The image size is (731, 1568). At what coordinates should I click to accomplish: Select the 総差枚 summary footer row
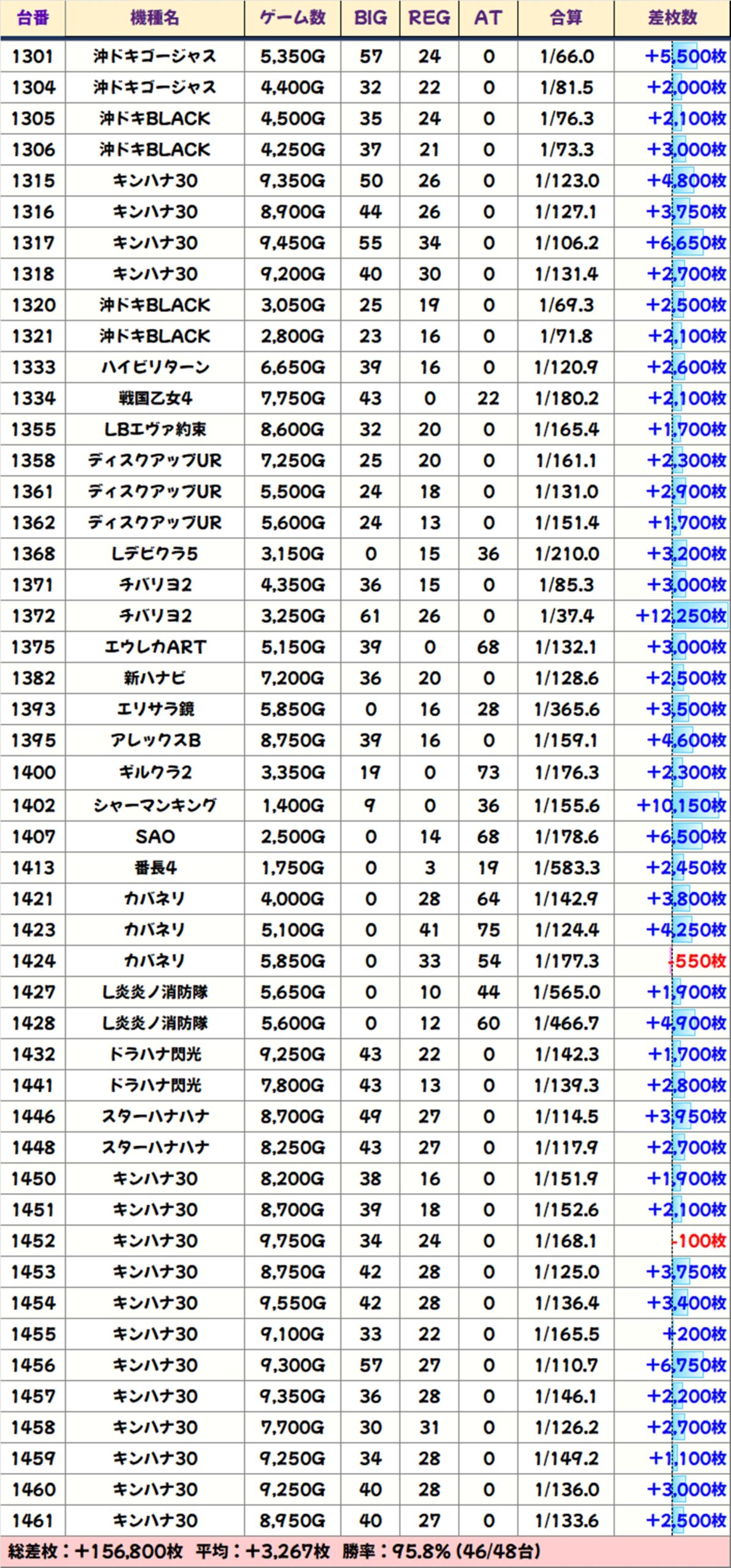[x=365, y=1551]
